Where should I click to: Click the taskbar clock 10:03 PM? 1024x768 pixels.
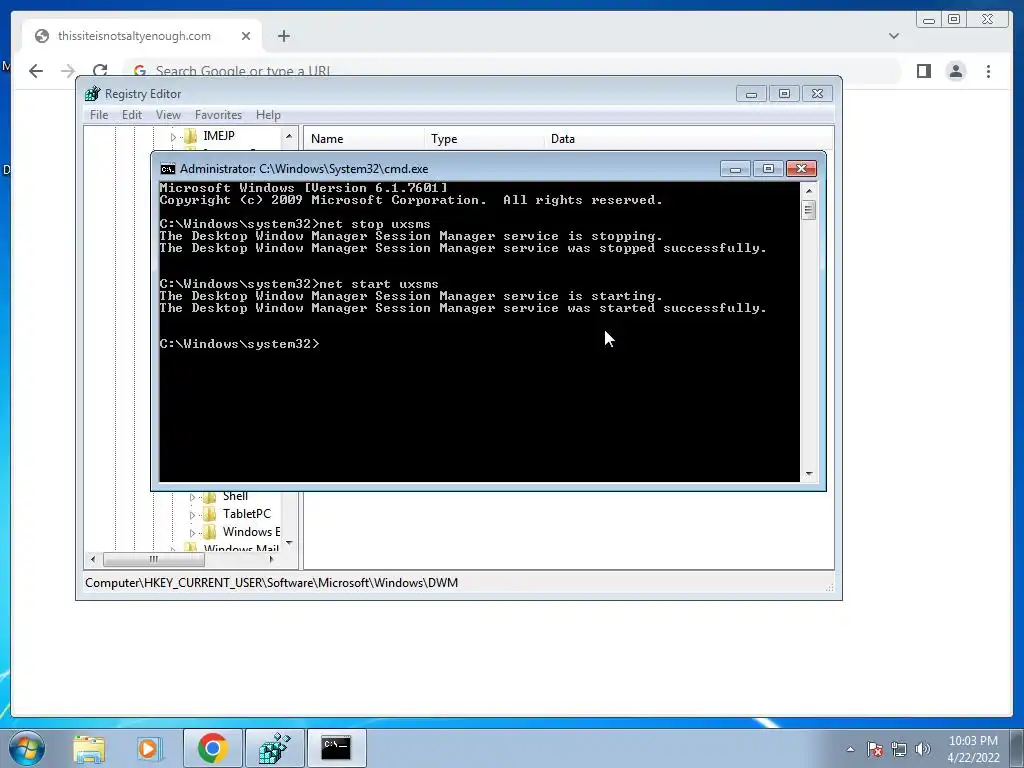click(x=973, y=741)
